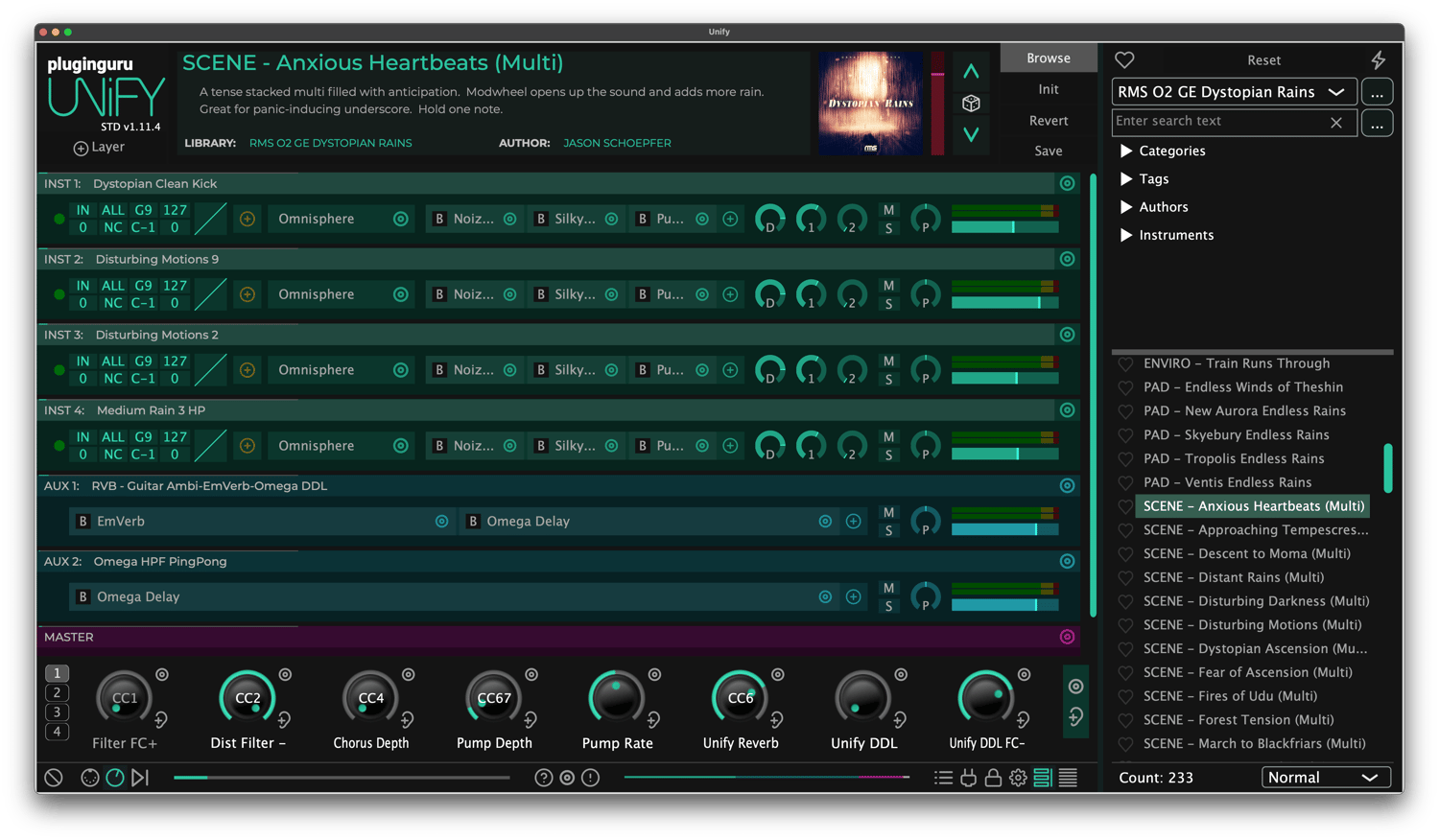Solo AUX 2 with the S button

tap(888, 606)
